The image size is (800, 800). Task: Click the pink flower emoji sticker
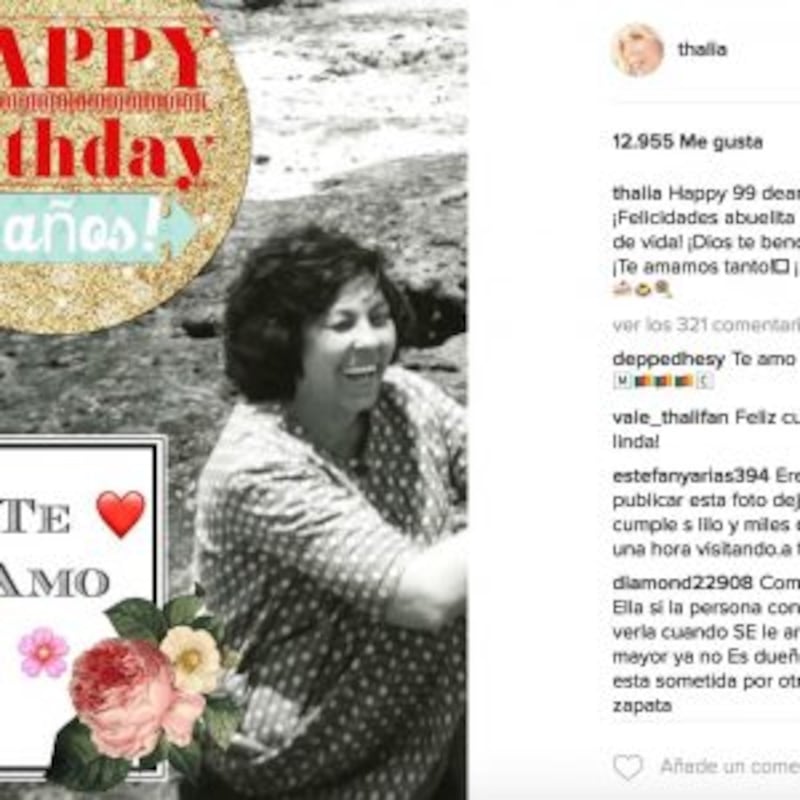(x=43, y=653)
